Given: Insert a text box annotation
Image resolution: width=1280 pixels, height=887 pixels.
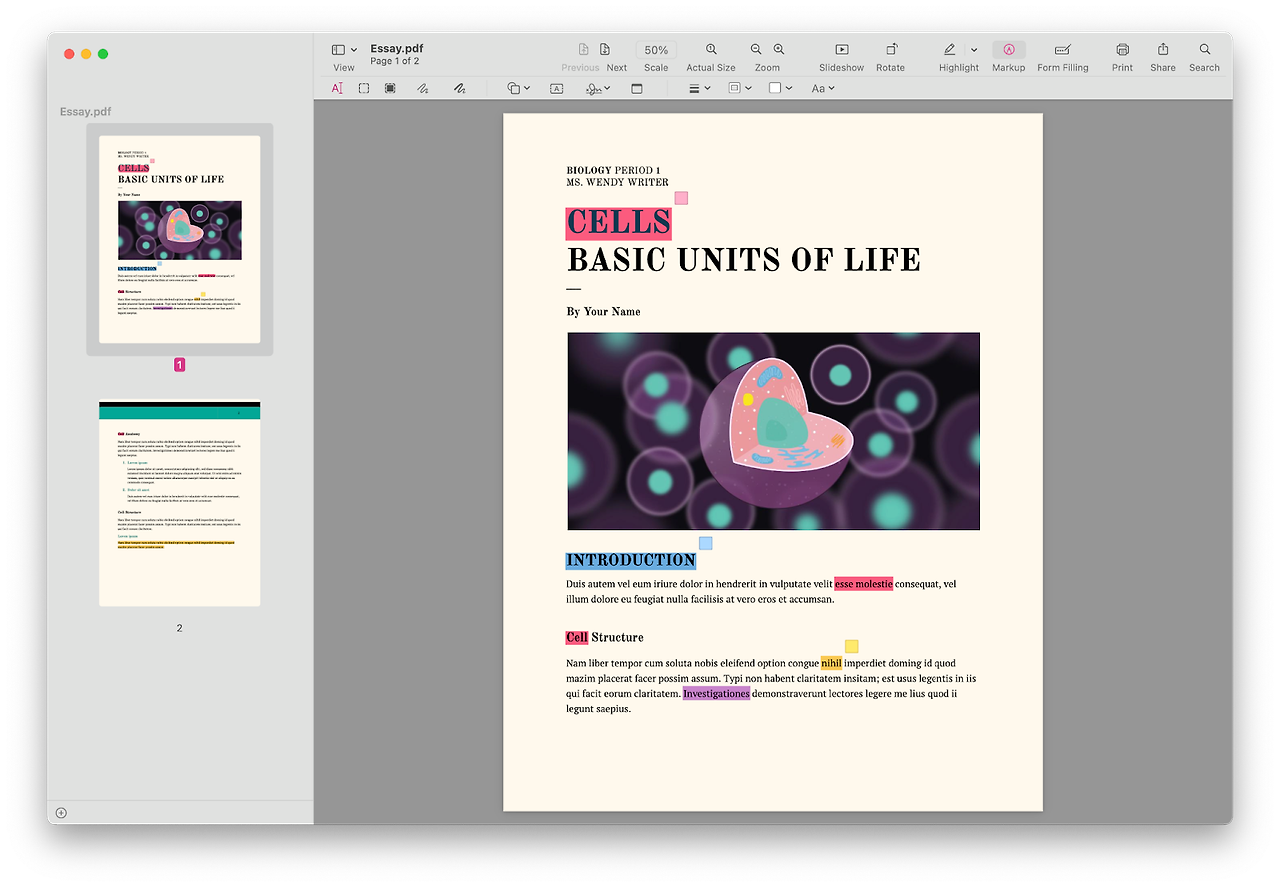Looking at the screenshot, I should pos(556,88).
